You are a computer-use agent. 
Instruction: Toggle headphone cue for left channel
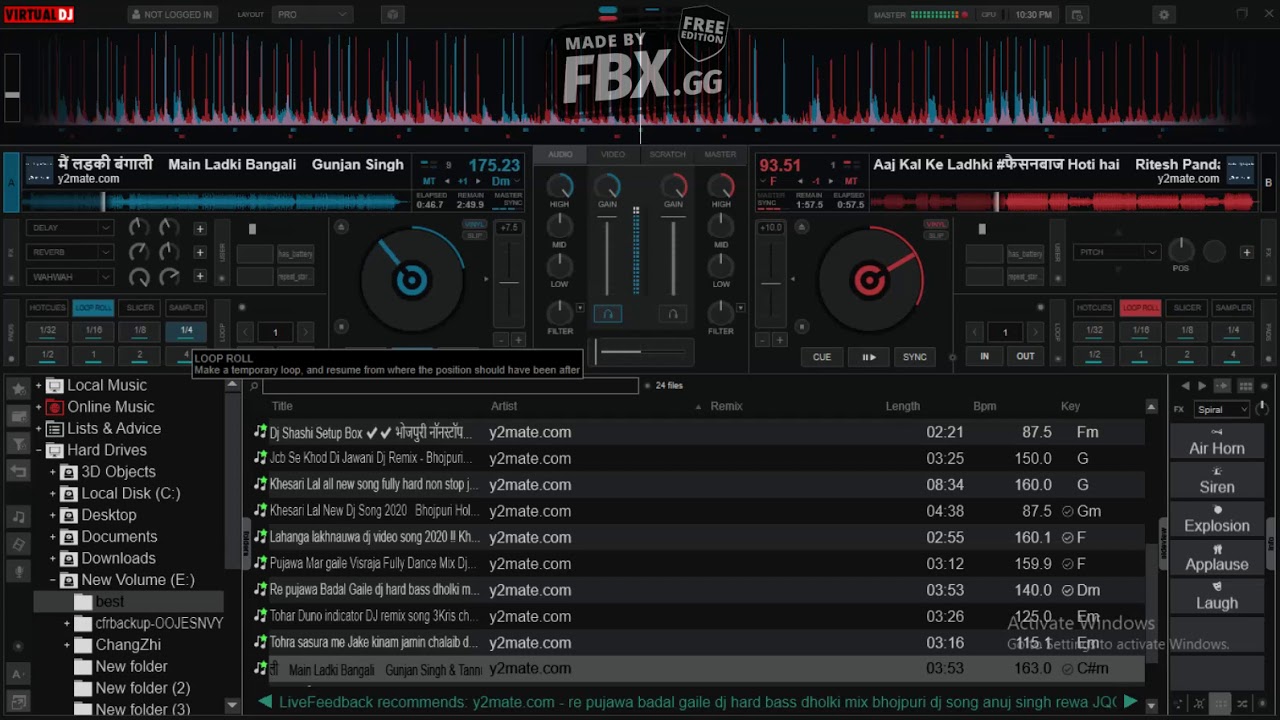click(x=607, y=314)
